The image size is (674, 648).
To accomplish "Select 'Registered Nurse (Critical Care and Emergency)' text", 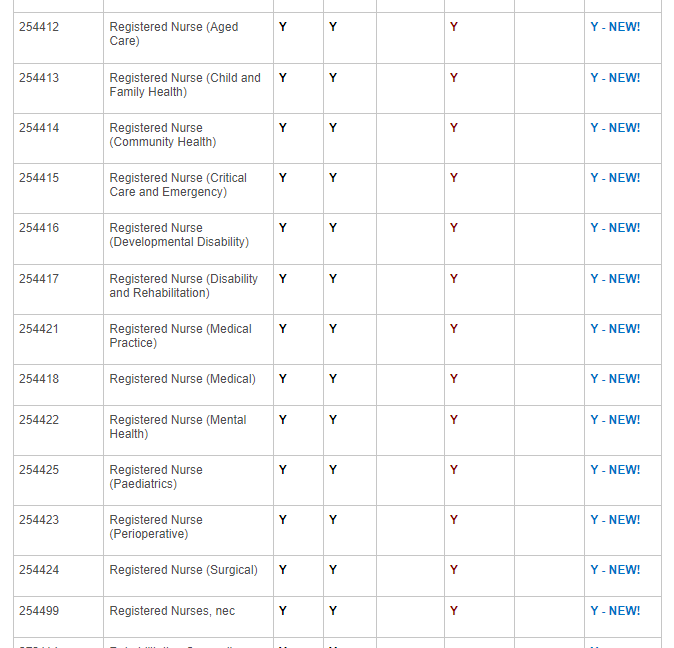I will point(178,185).
